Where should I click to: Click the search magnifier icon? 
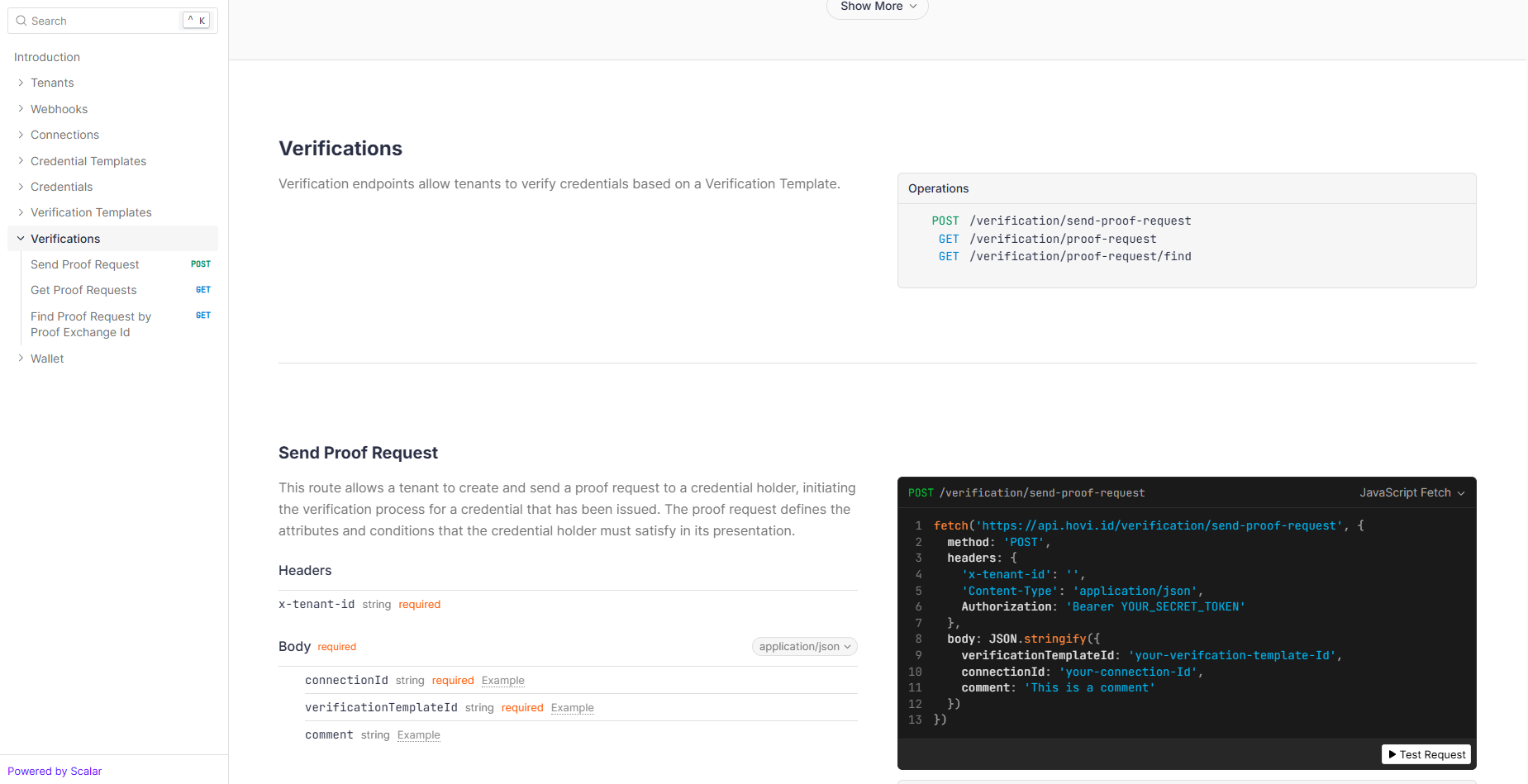click(21, 21)
